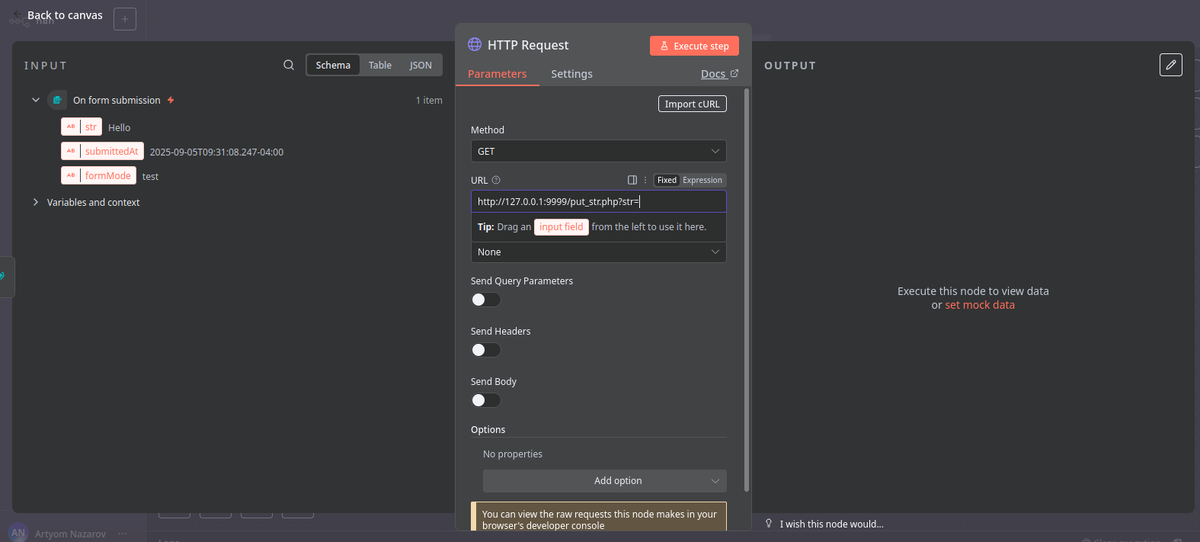The height and width of the screenshot is (542, 1200).
Task: Click the submittedAt timestamp value
Action: click(x=217, y=152)
